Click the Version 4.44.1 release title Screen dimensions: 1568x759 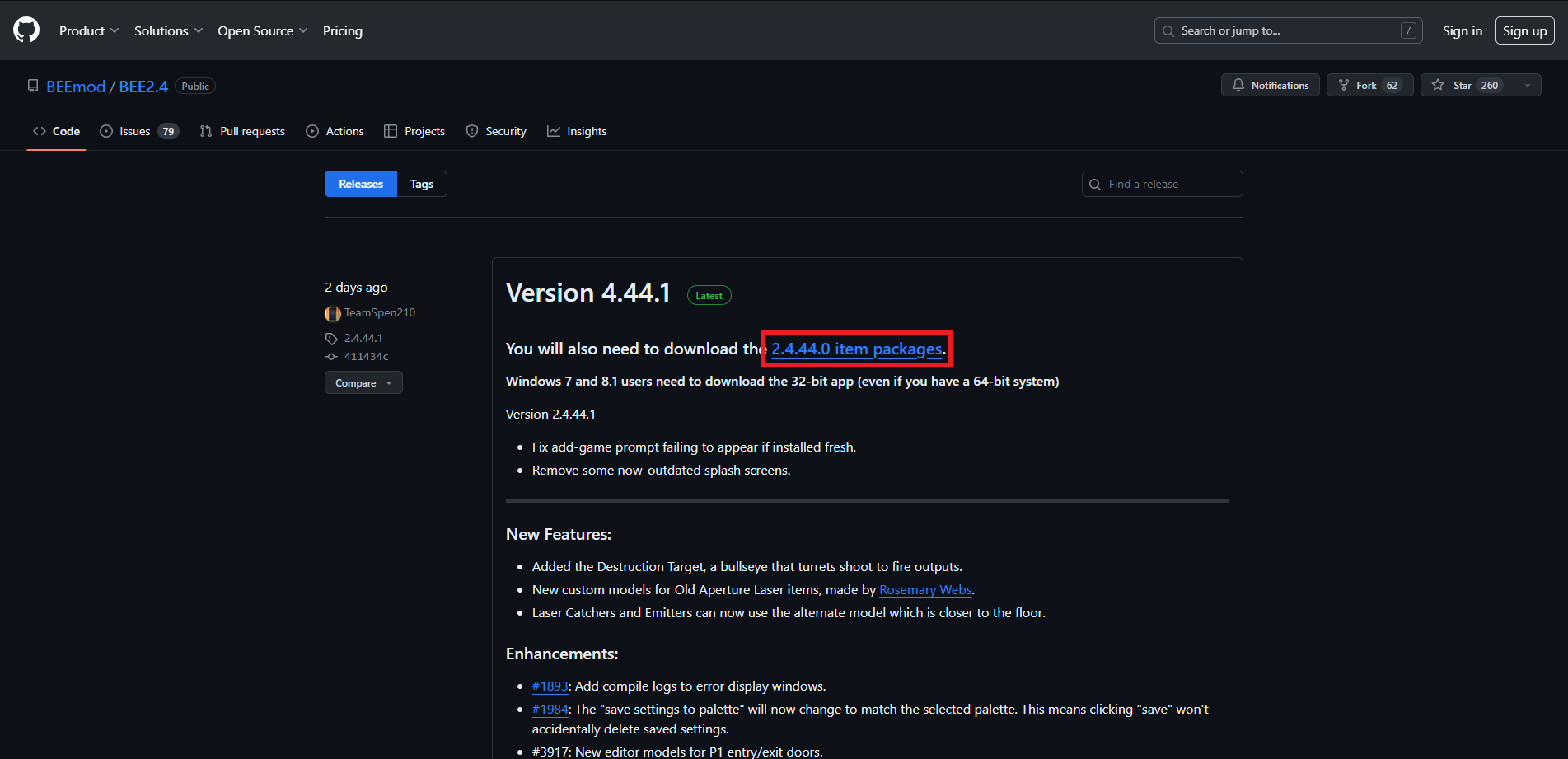[588, 293]
